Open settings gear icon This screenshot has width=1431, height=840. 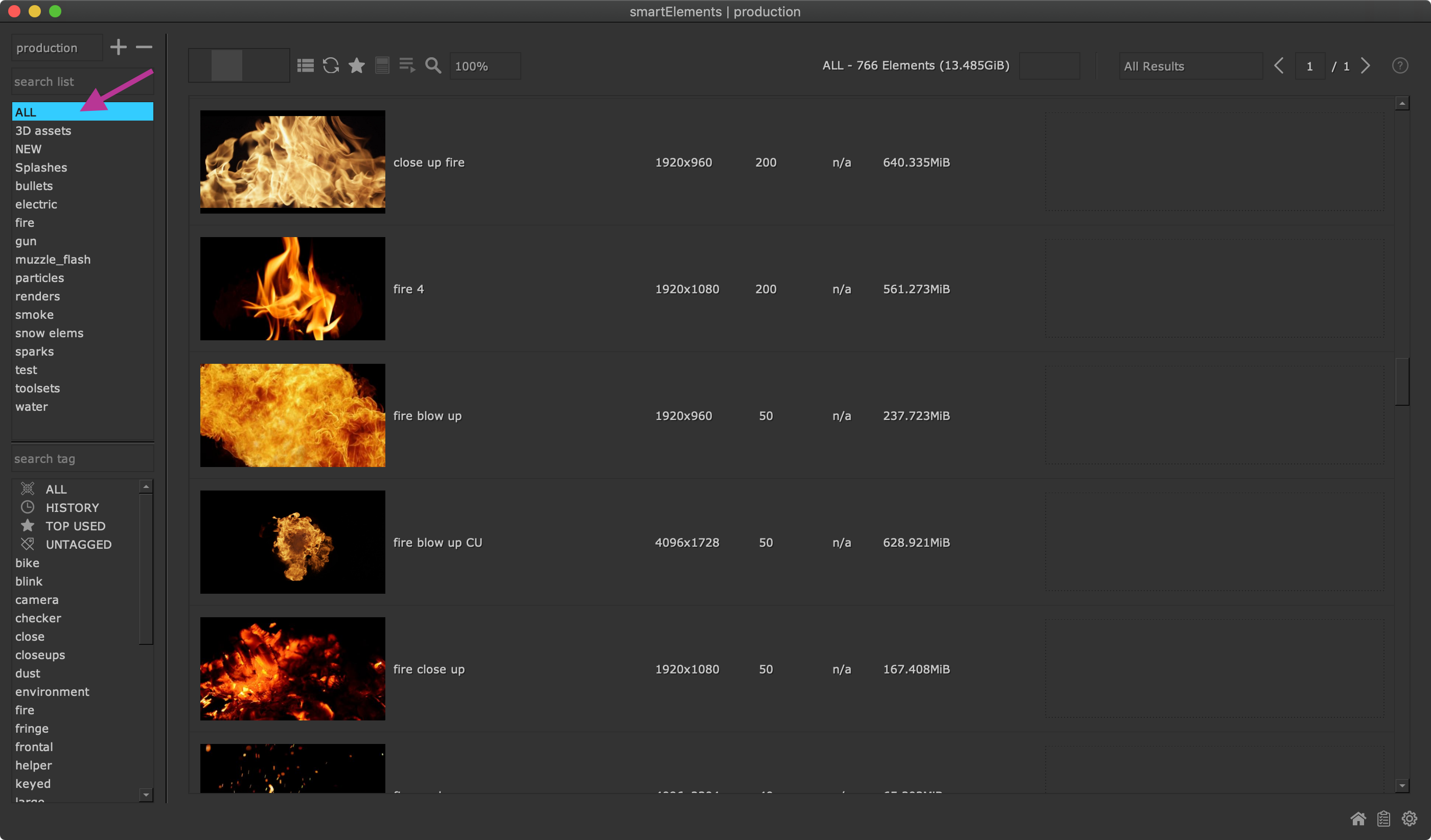[x=1409, y=819]
